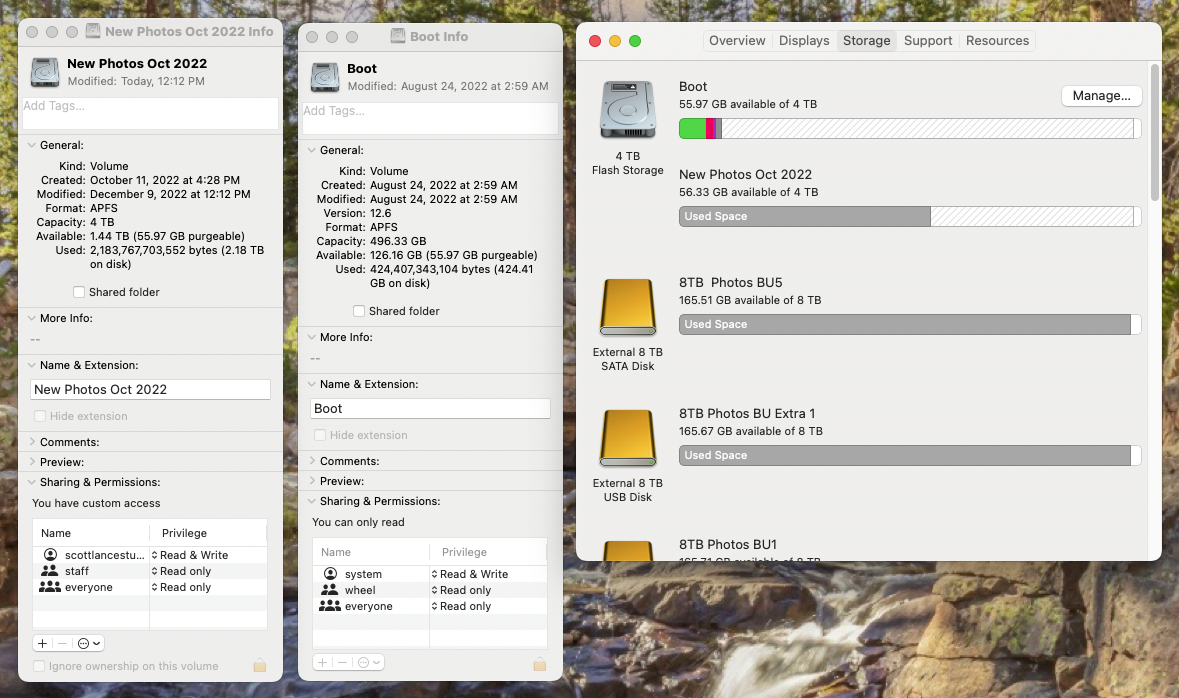Select the Storage tab

pyautogui.click(x=866, y=41)
